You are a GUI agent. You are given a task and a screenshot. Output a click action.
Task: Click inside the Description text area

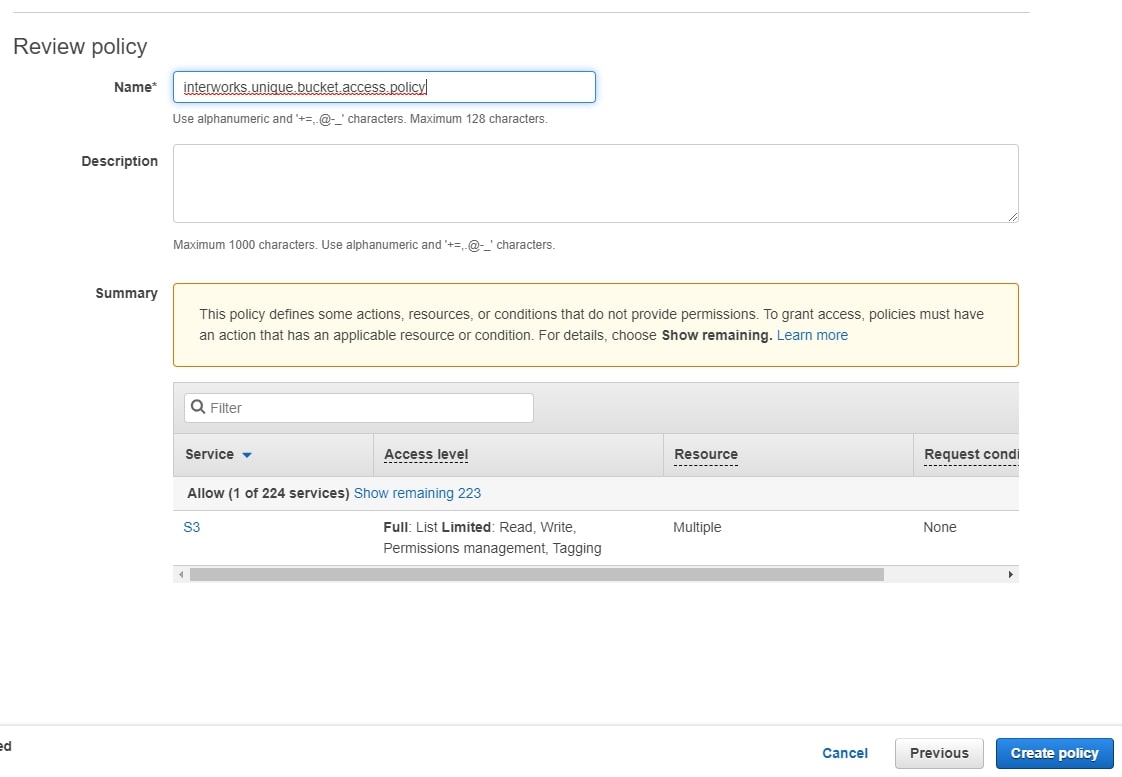pyautogui.click(x=595, y=184)
